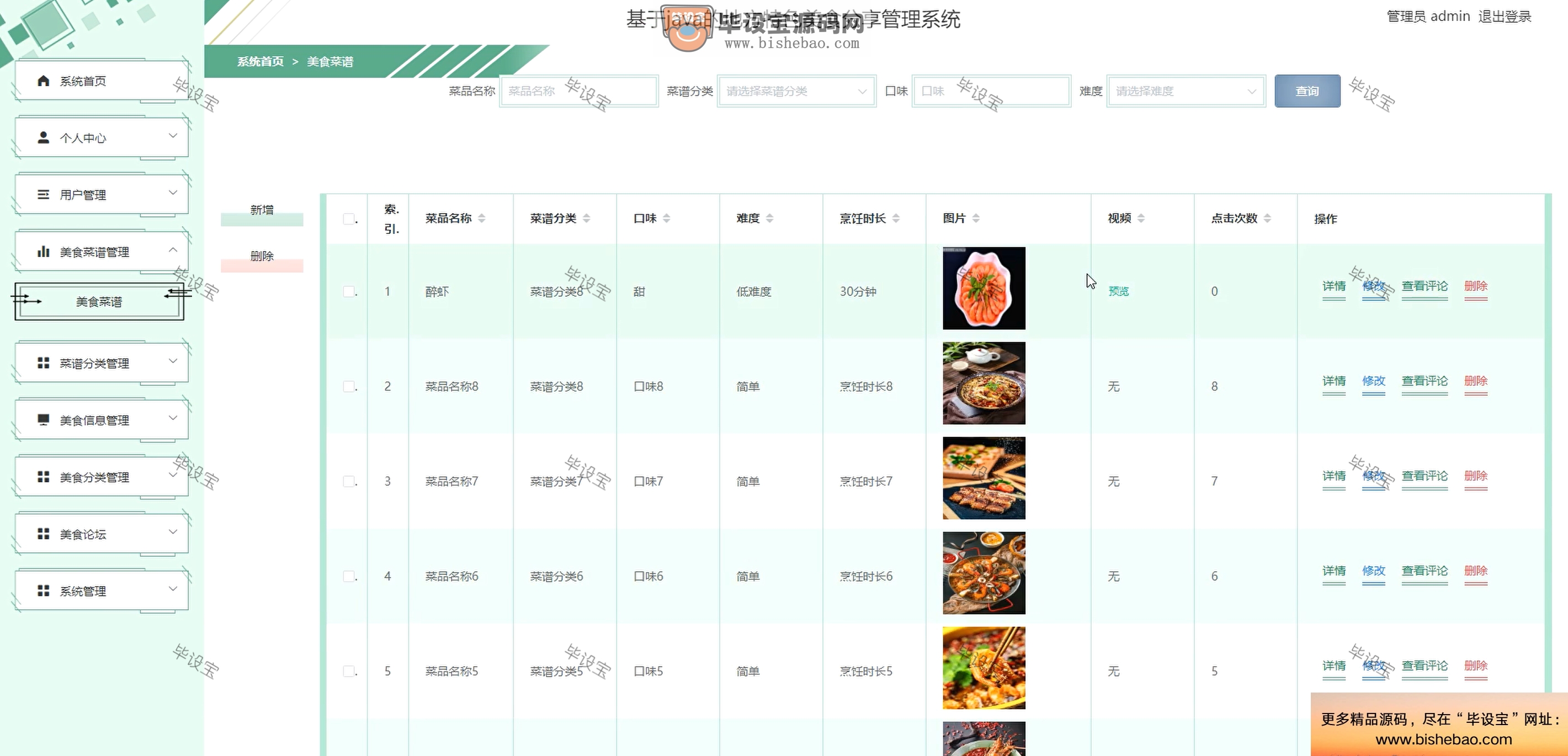Screen dimensions: 1568x756
Task: Sort by 点击次数 column arrows
Action: click(x=1267, y=218)
